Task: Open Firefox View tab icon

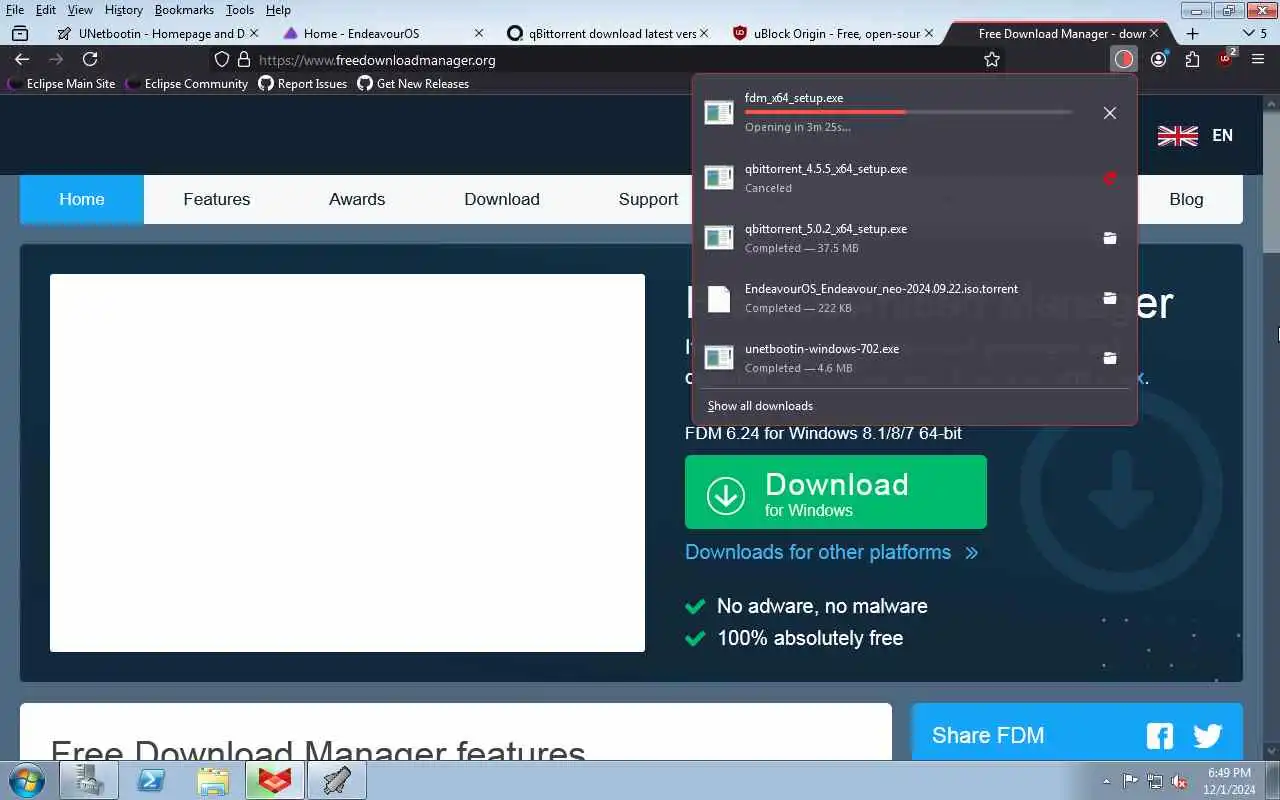Action: pyautogui.click(x=20, y=33)
